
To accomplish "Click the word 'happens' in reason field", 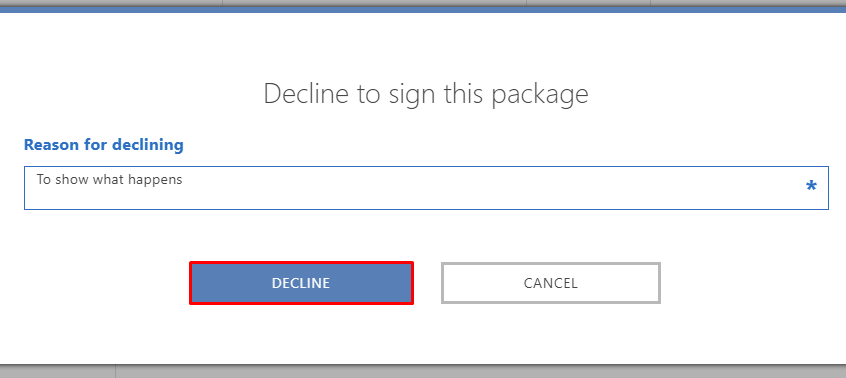I will [159, 180].
